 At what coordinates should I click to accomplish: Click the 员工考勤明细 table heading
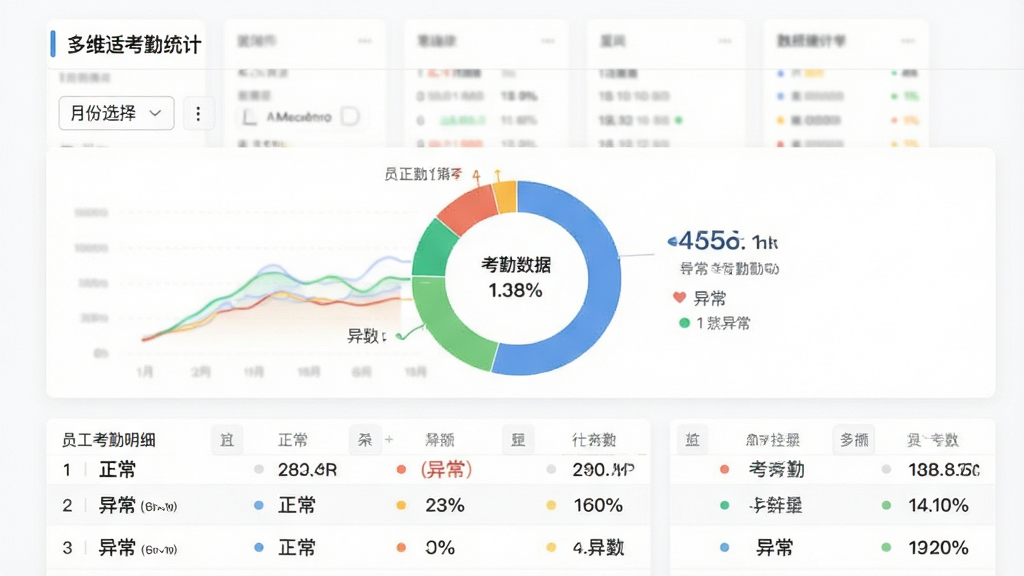(x=108, y=440)
